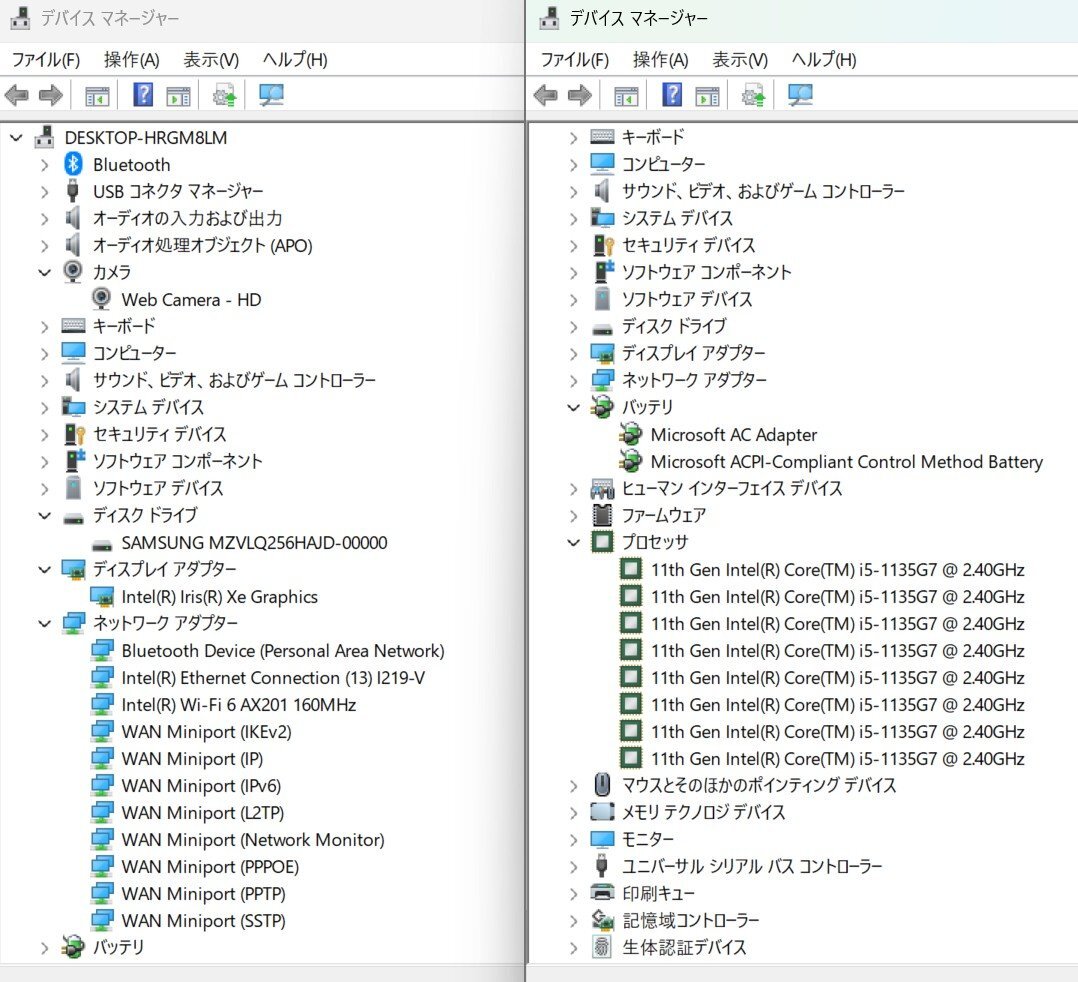Image resolution: width=1078 pixels, height=982 pixels.
Task: Select the WAN Miniport (SSTP) entry
Action: (x=203, y=920)
